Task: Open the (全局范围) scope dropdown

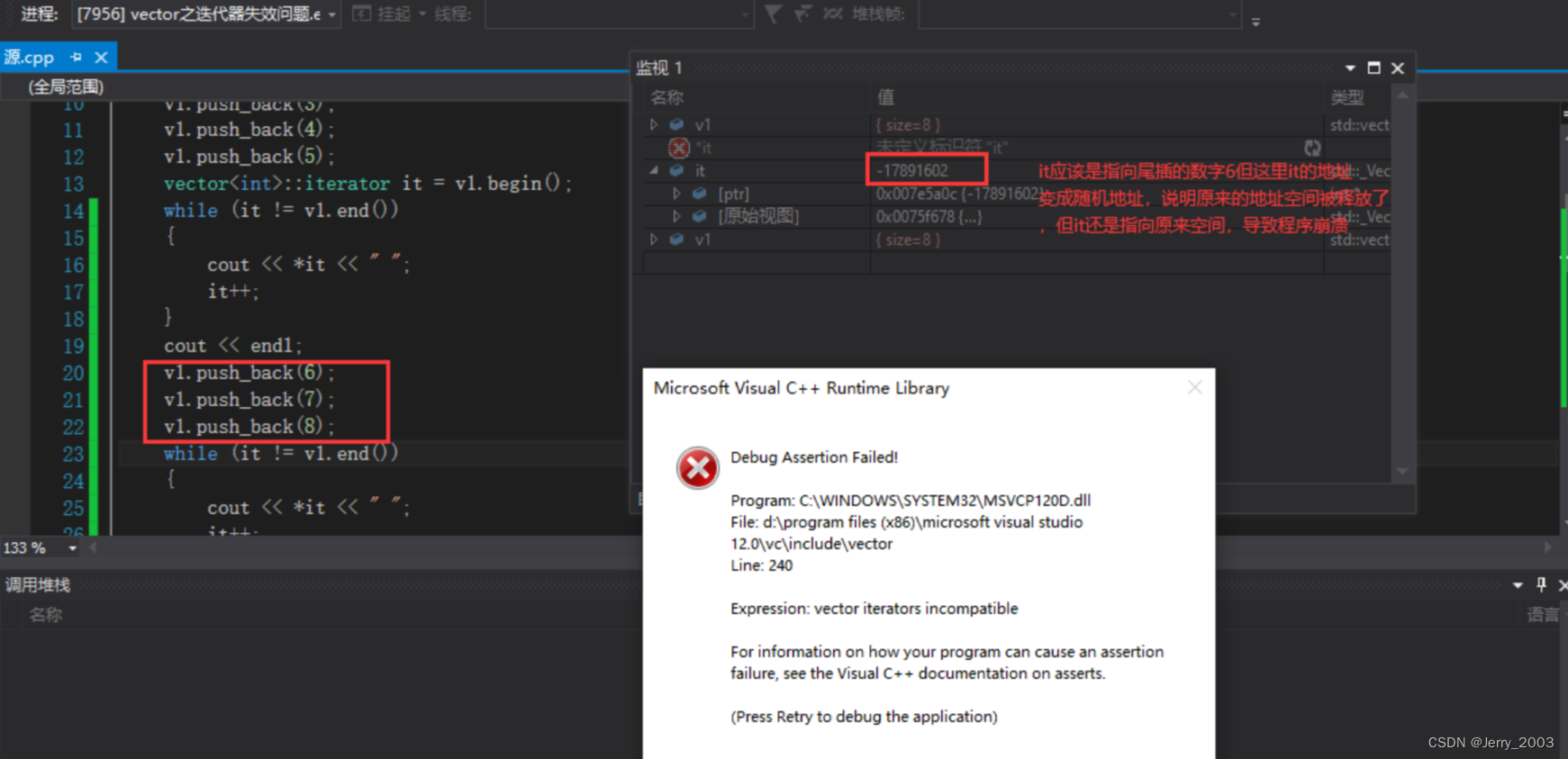Action: [66, 86]
